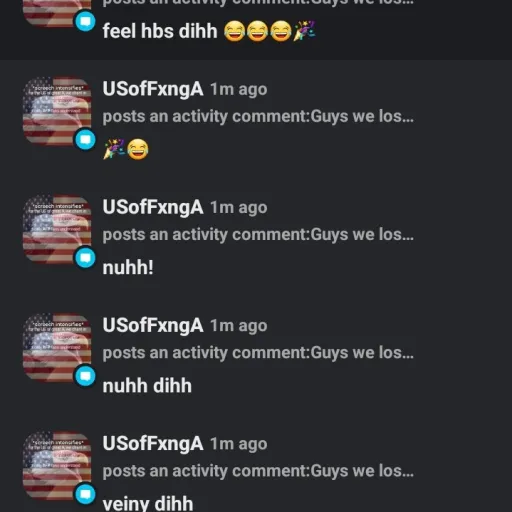
Task: Open USofFxngA username above emoji-only comment
Action: click(x=153, y=89)
